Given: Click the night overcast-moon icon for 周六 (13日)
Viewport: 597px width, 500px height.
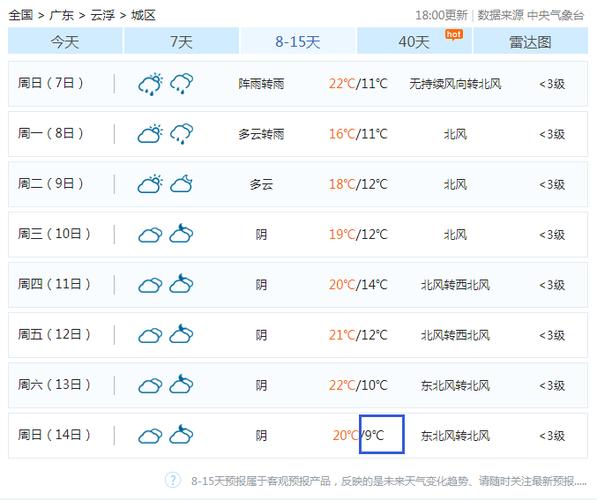Looking at the screenshot, I should click(x=182, y=384).
